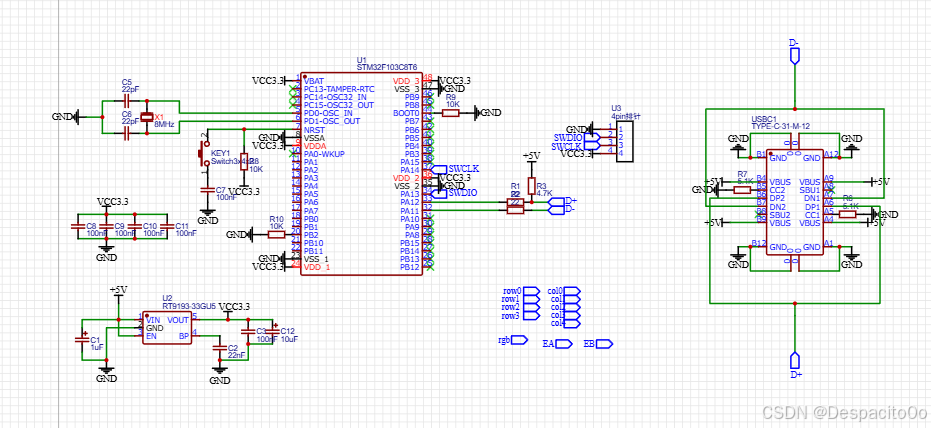
Task: Select the R3 4.7K pull-up resistor
Action: (531, 185)
